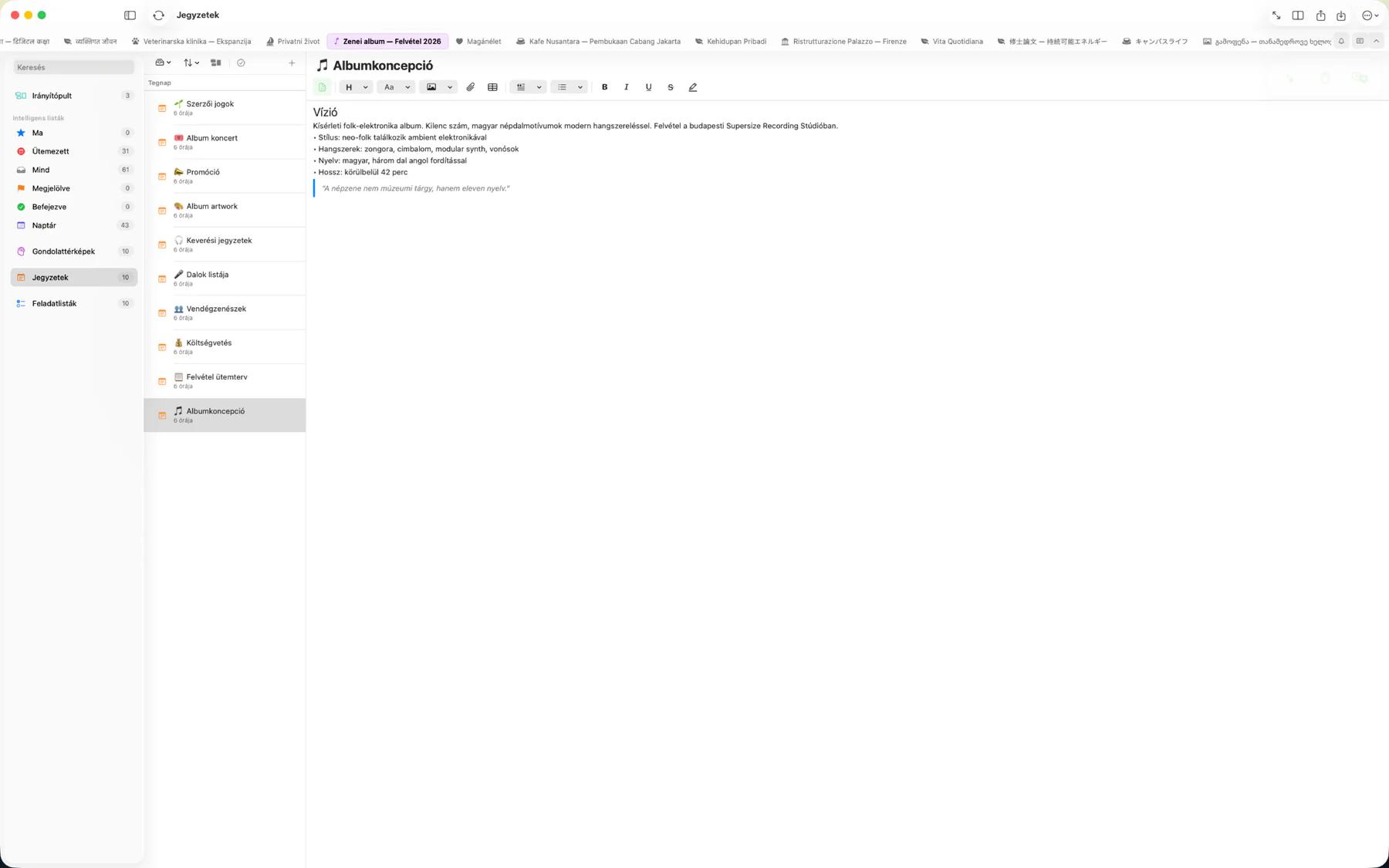Click the import download icon
Screen dimensions: 1389x868
pos(1341,15)
